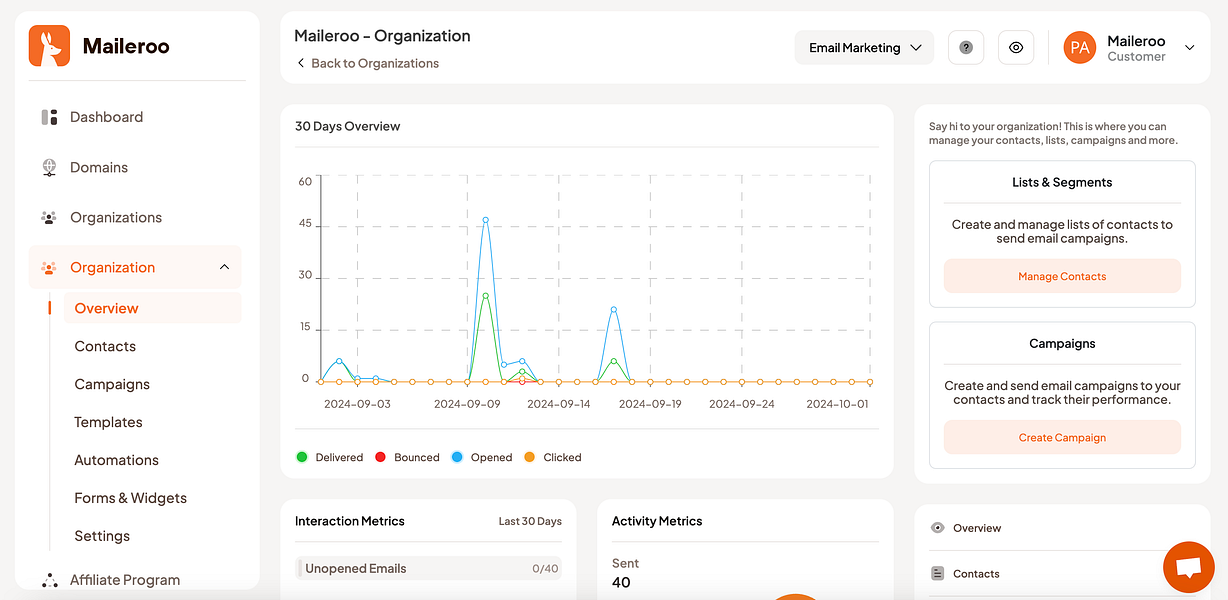The height and width of the screenshot is (600, 1228).
Task: Click the Dashboard sidebar icon
Action: pyautogui.click(x=49, y=117)
